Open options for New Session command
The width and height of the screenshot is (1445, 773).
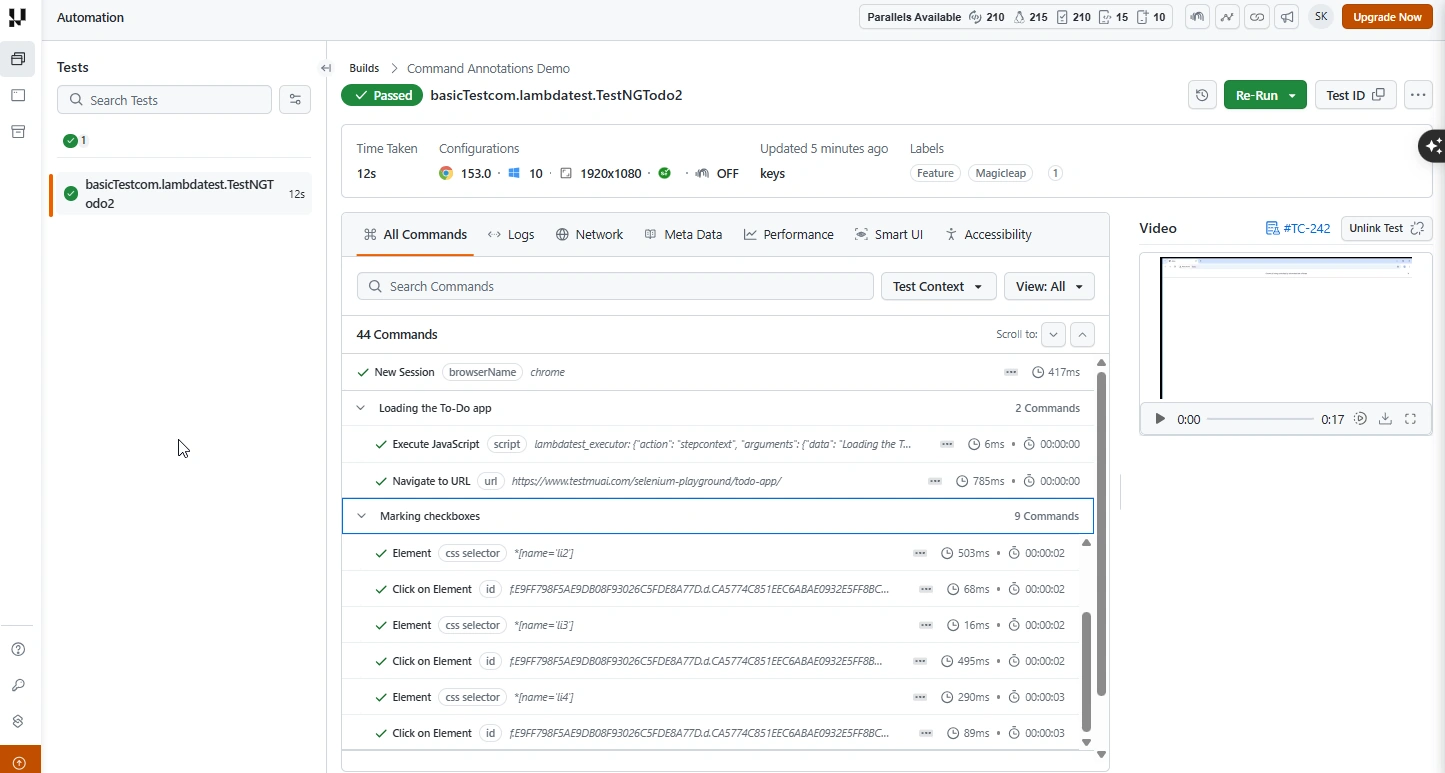point(1011,372)
